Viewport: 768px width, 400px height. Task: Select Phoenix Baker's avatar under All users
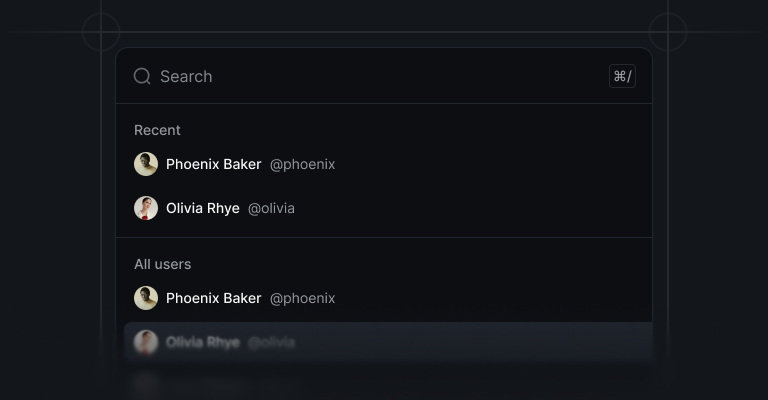146,298
